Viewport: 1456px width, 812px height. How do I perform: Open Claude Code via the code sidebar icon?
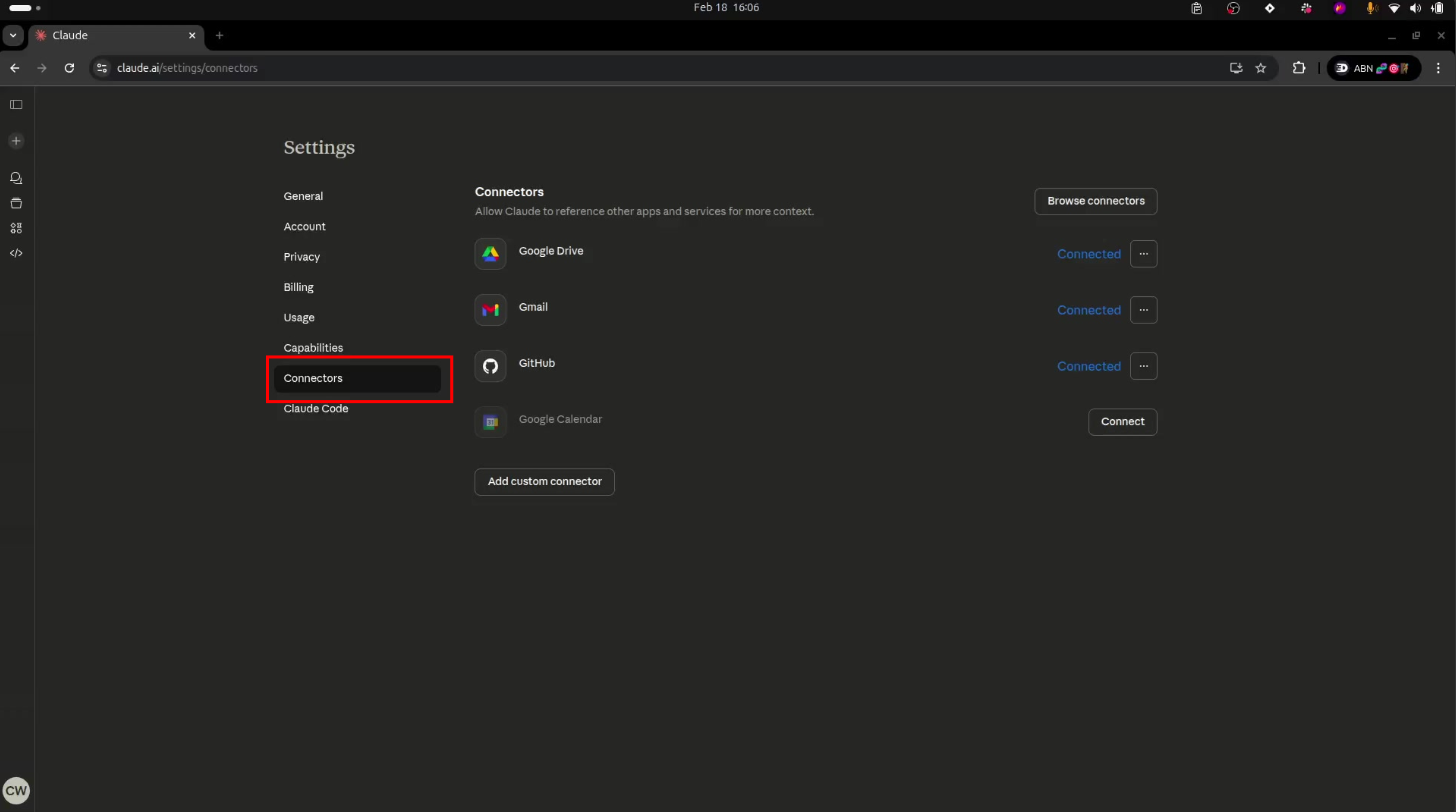tap(15, 253)
